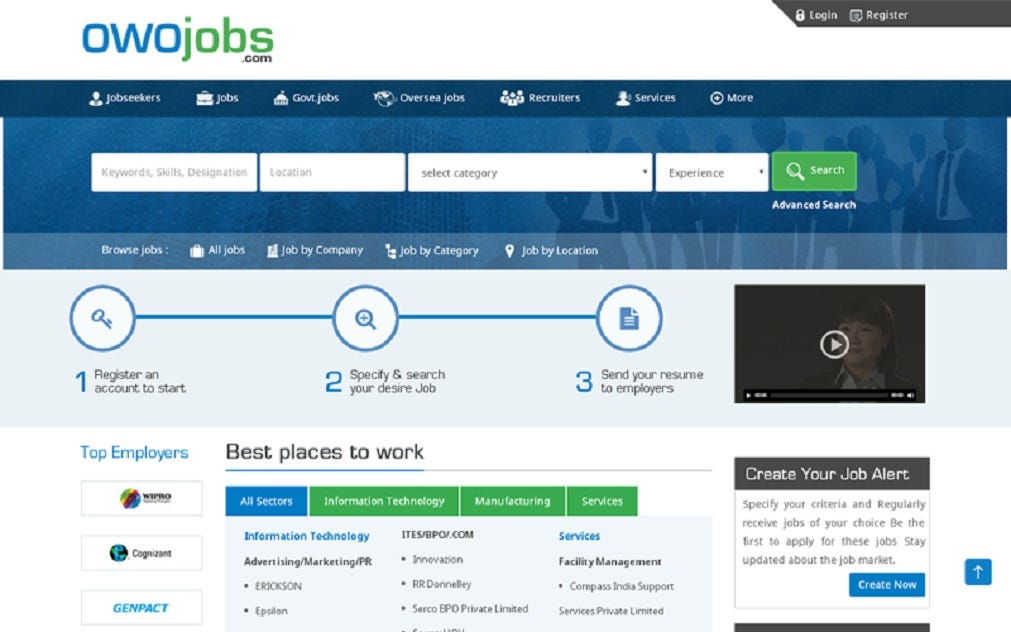The height and width of the screenshot is (632, 1011).
Task: Open Job by Location pin icon
Action: pos(510,250)
